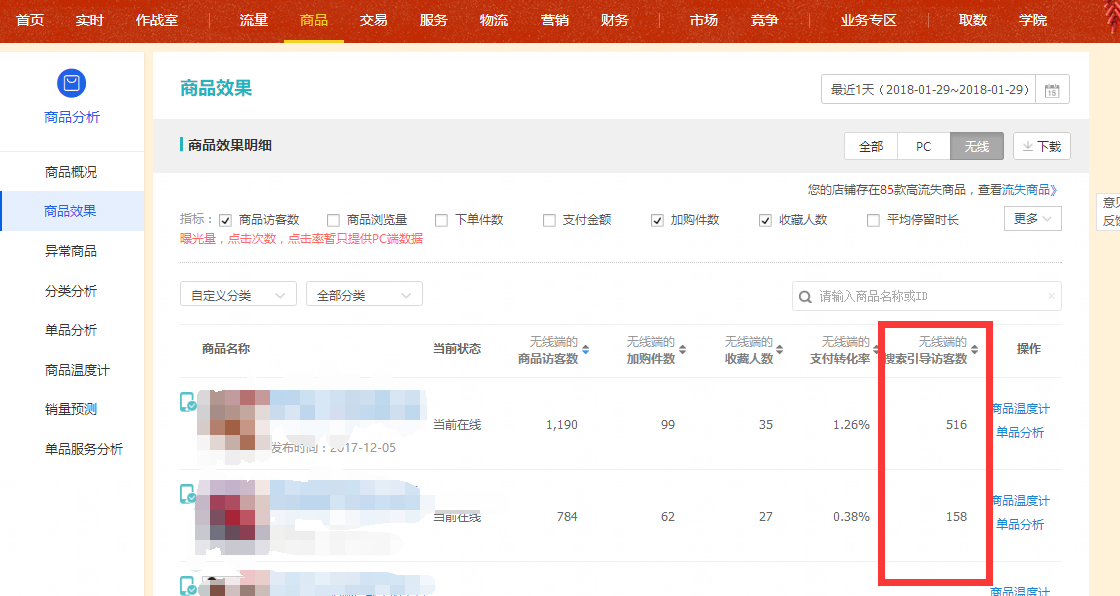Click the product name search field

(x=930, y=296)
